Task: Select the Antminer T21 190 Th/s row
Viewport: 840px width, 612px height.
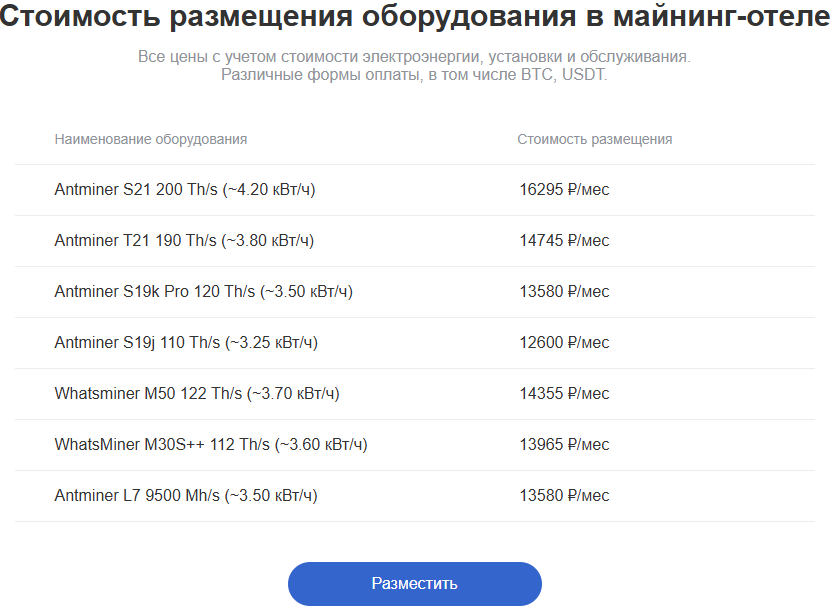Action: [415, 241]
